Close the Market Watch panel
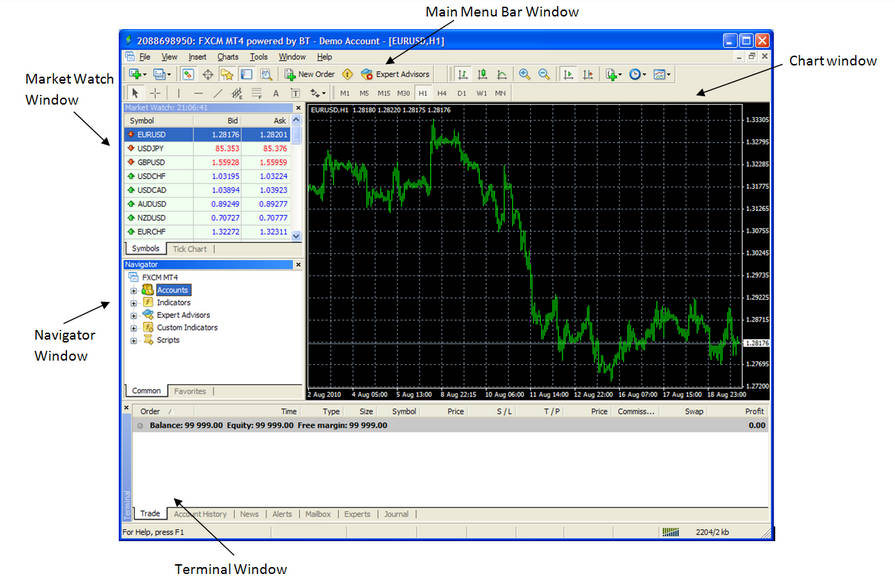The width and height of the screenshot is (895, 576). (298, 108)
